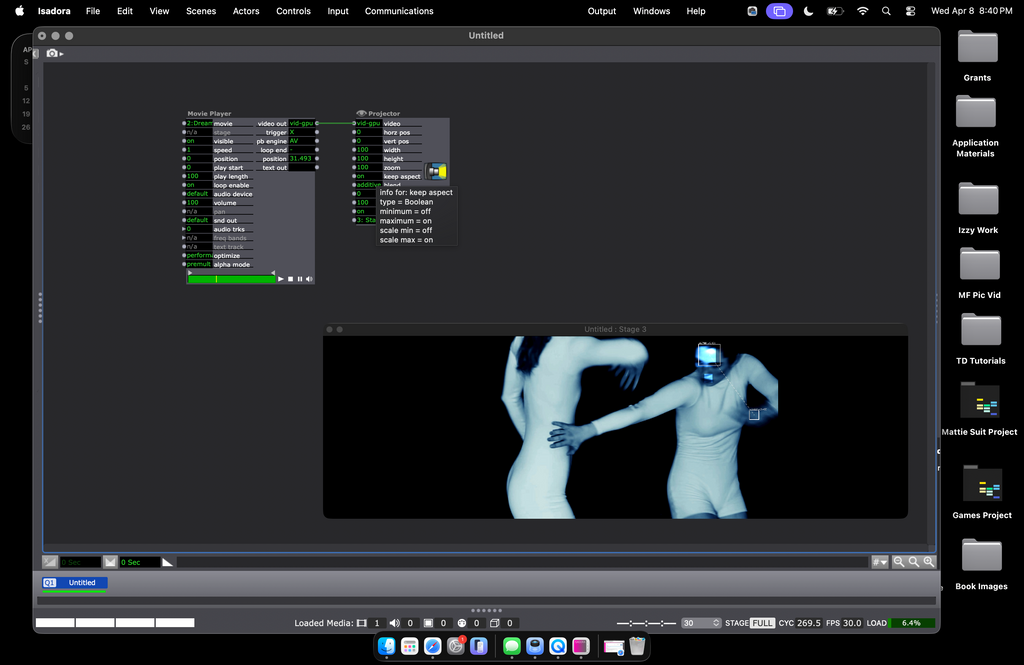
Task: Click the green movie position scrub bar
Action: coord(231,279)
